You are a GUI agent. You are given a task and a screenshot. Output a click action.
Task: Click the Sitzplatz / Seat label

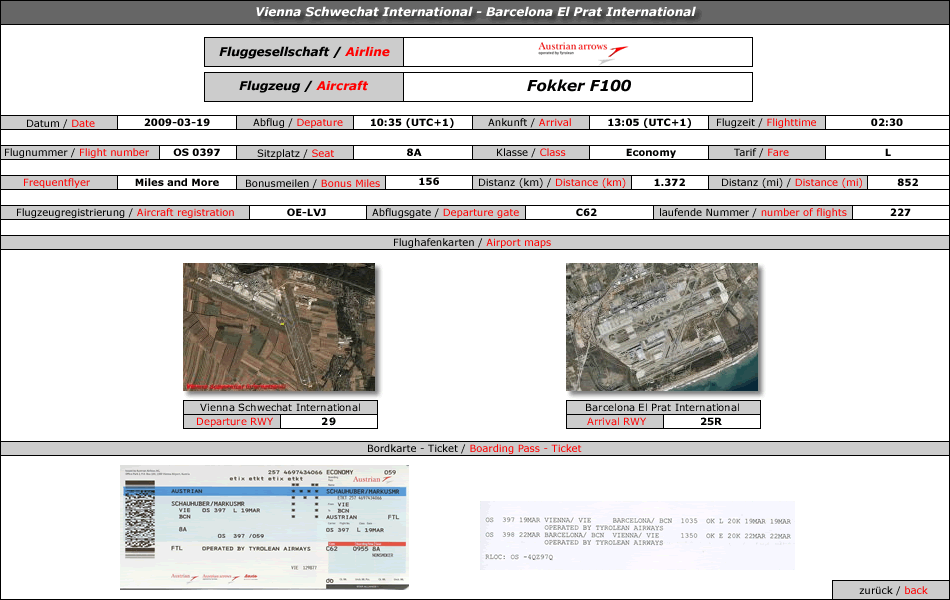click(x=296, y=153)
